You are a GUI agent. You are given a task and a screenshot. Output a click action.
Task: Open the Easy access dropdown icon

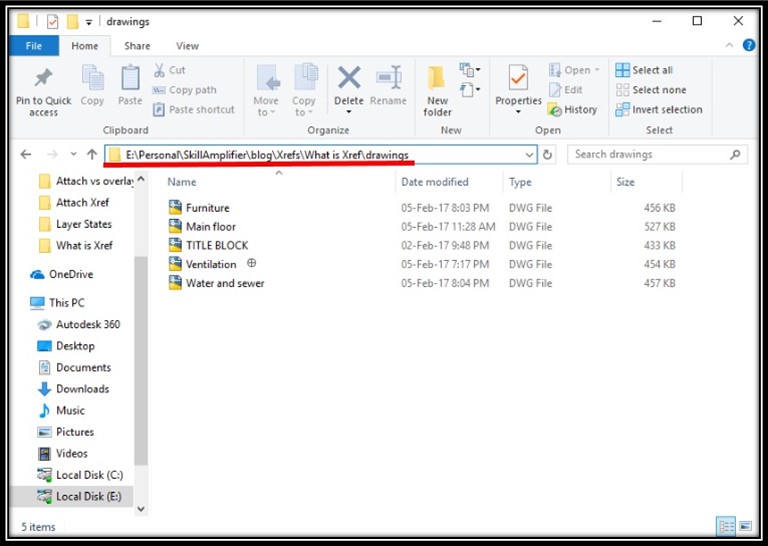point(470,90)
